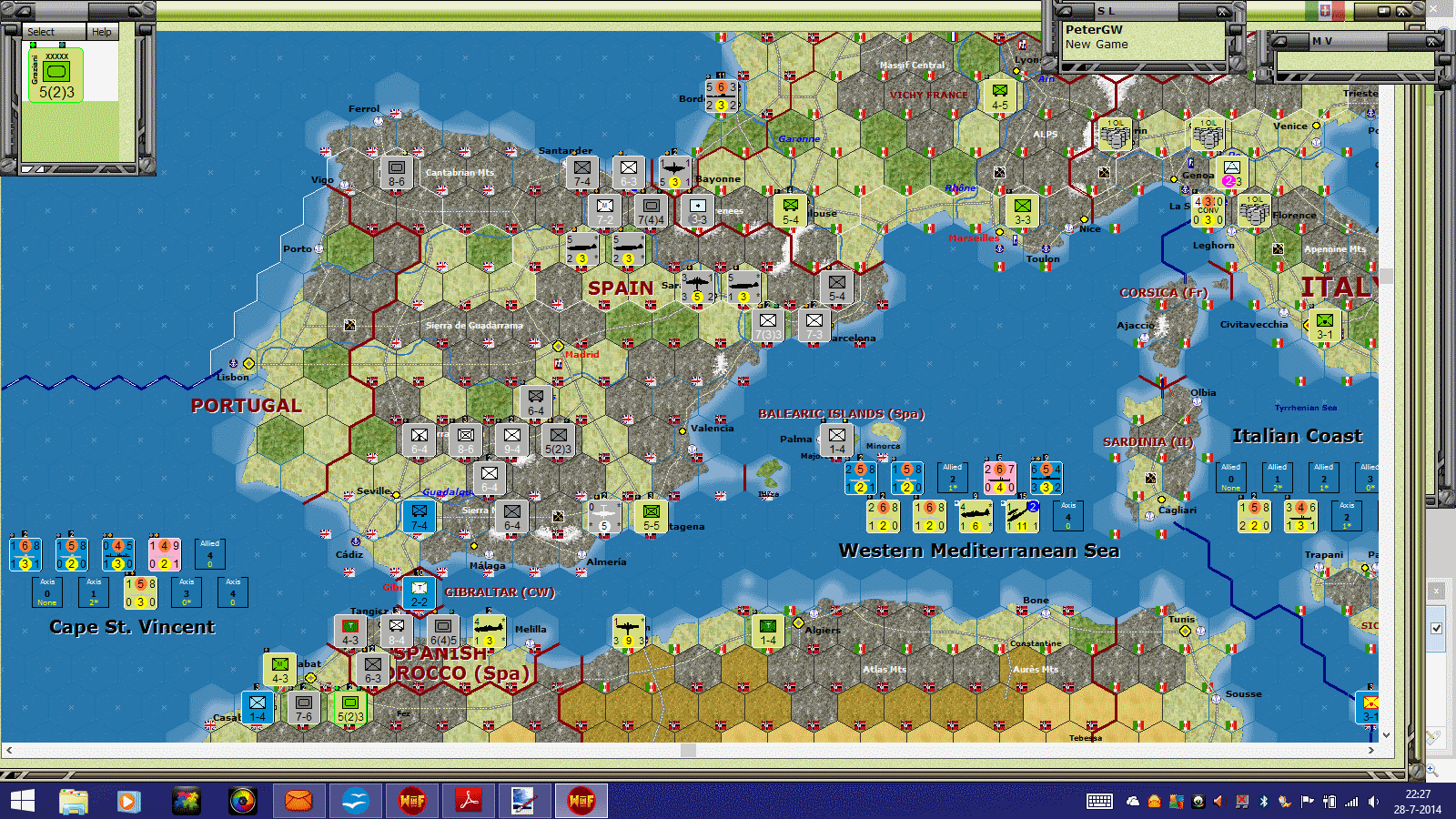Click the blue 7-4 unit near Seville
This screenshot has width=1456, height=819.
coord(420,516)
